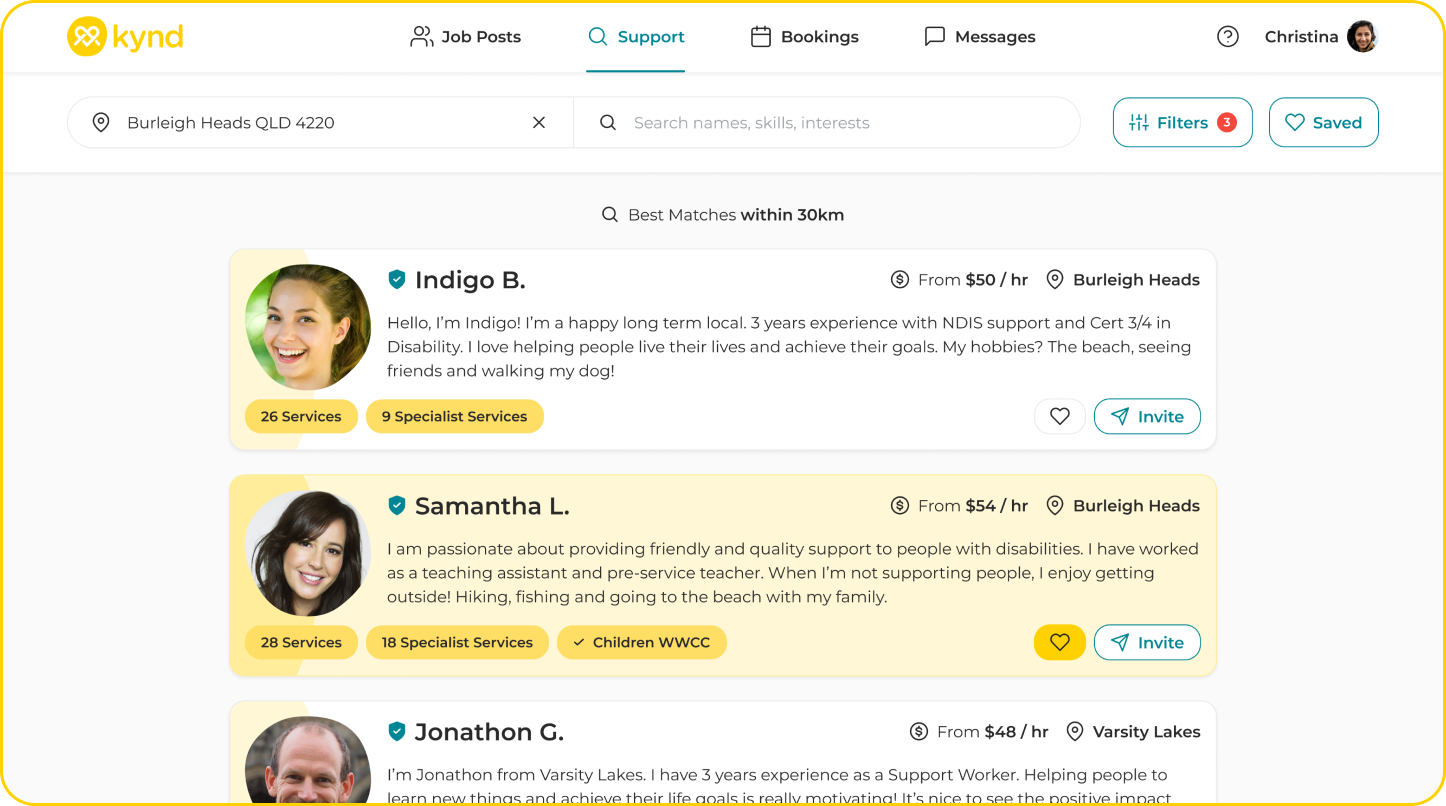
Task: Click the Best Matches search icon
Action: point(610,215)
